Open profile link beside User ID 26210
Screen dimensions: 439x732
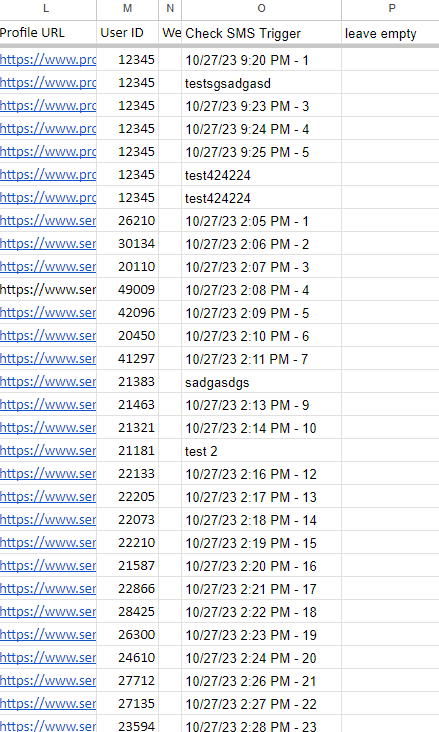point(48,221)
